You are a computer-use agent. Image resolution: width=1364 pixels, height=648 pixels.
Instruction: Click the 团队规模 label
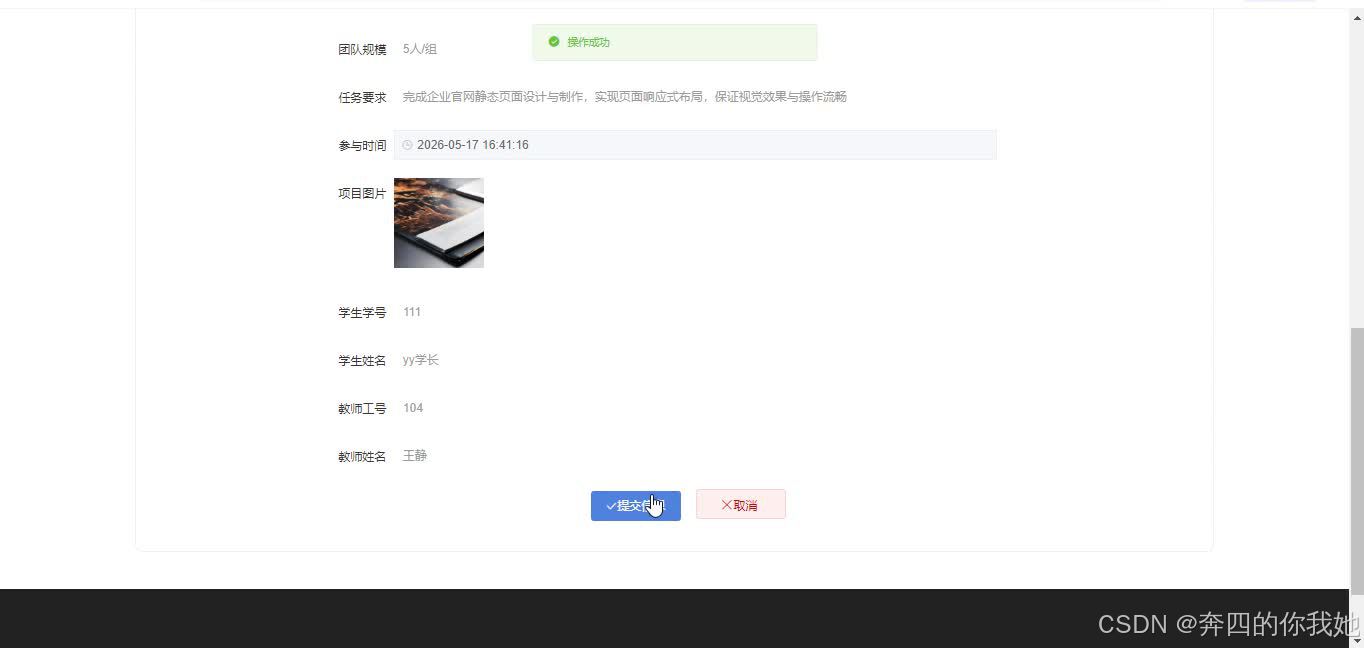point(362,49)
